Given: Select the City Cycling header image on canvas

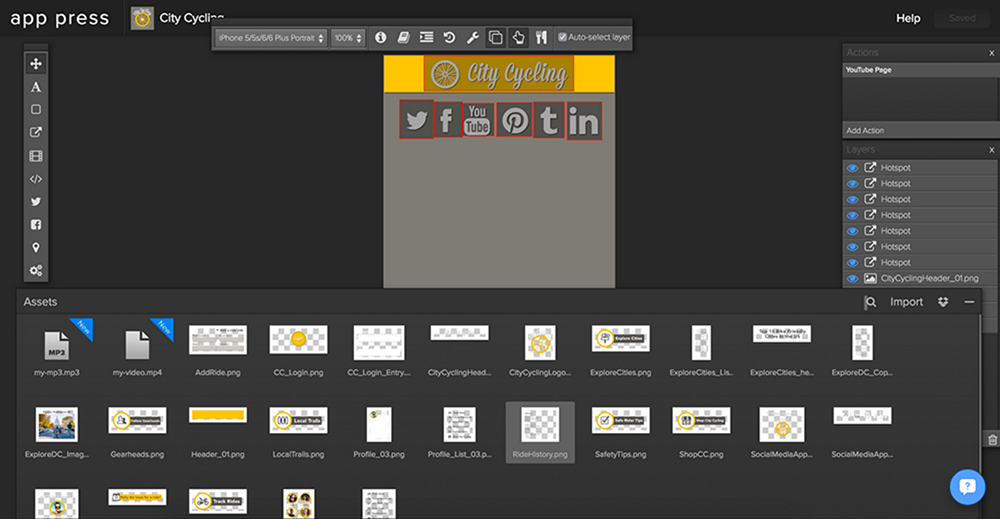Looking at the screenshot, I should pyautogui.click(x=499, y=74).
